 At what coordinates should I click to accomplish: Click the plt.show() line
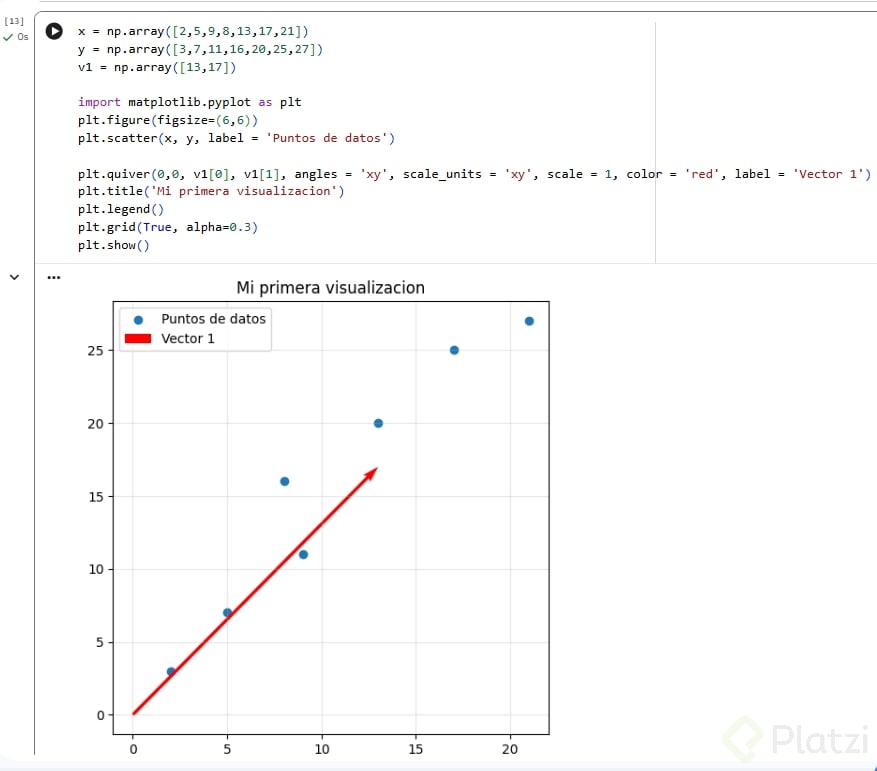(x=114, y=245)
